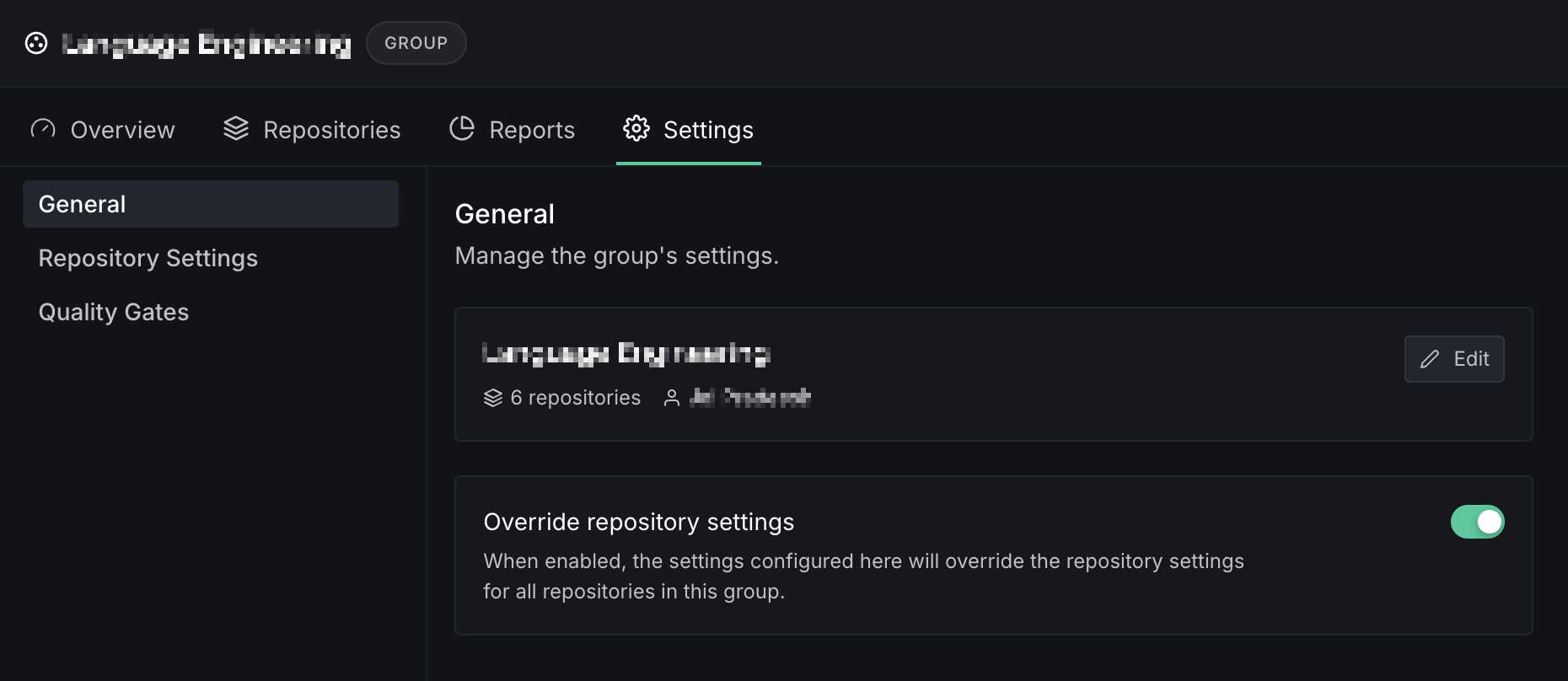Screen dimensions: 1568x681
Task: Click the 6 repositories count text
Action: [x=575, y=398]
